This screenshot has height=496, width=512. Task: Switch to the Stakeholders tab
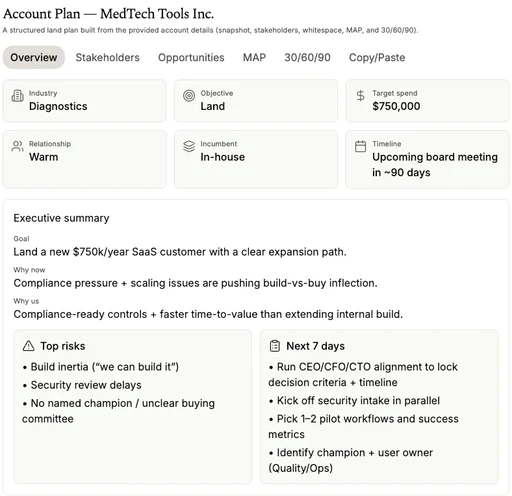(107, 57)
